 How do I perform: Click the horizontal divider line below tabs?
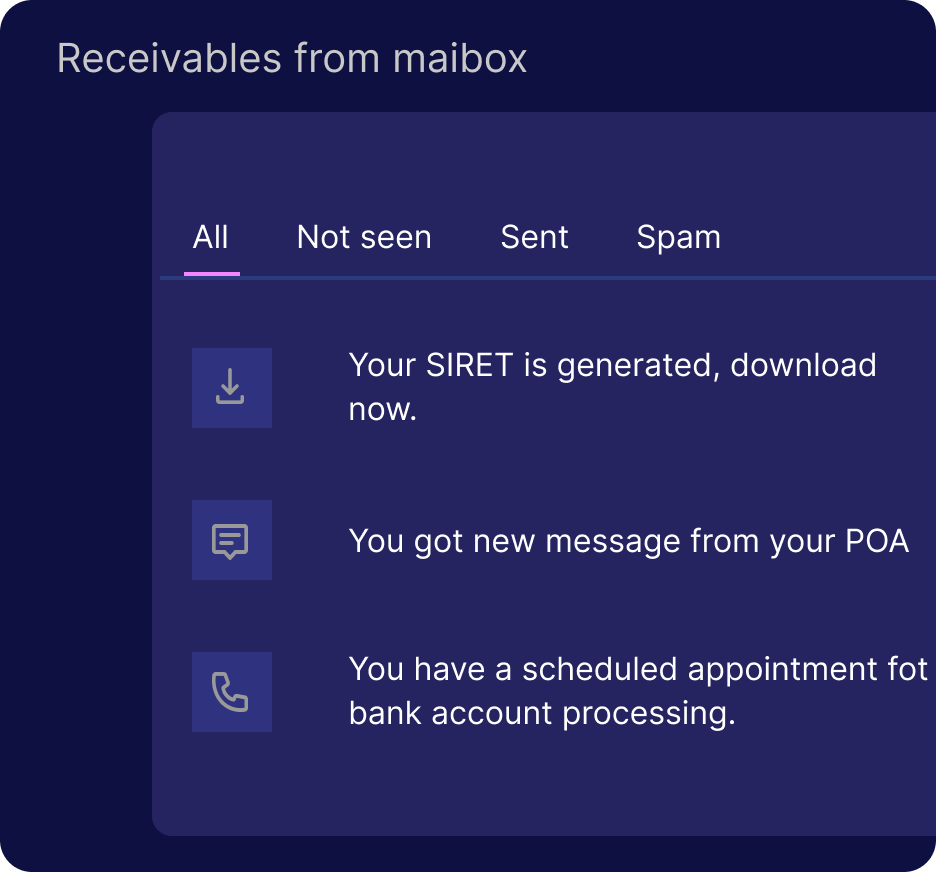point(548,278)
